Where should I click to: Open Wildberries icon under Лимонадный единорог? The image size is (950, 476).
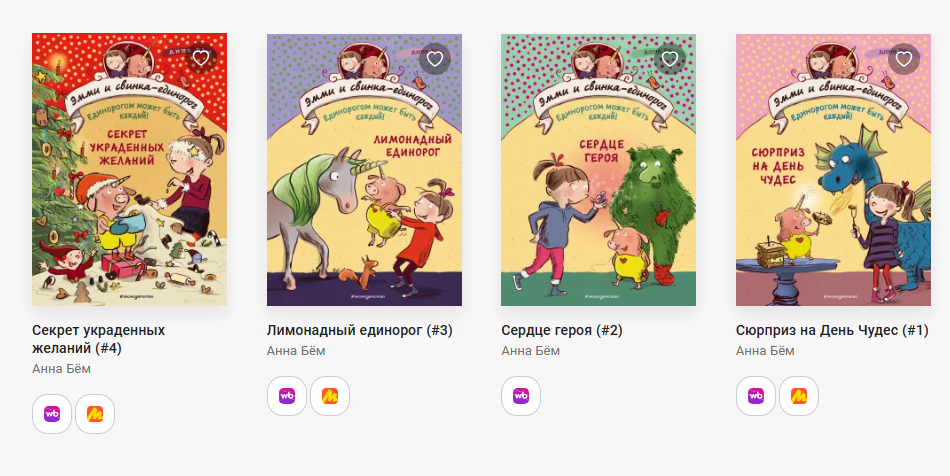pyautogui.click(x=287, y=396)
